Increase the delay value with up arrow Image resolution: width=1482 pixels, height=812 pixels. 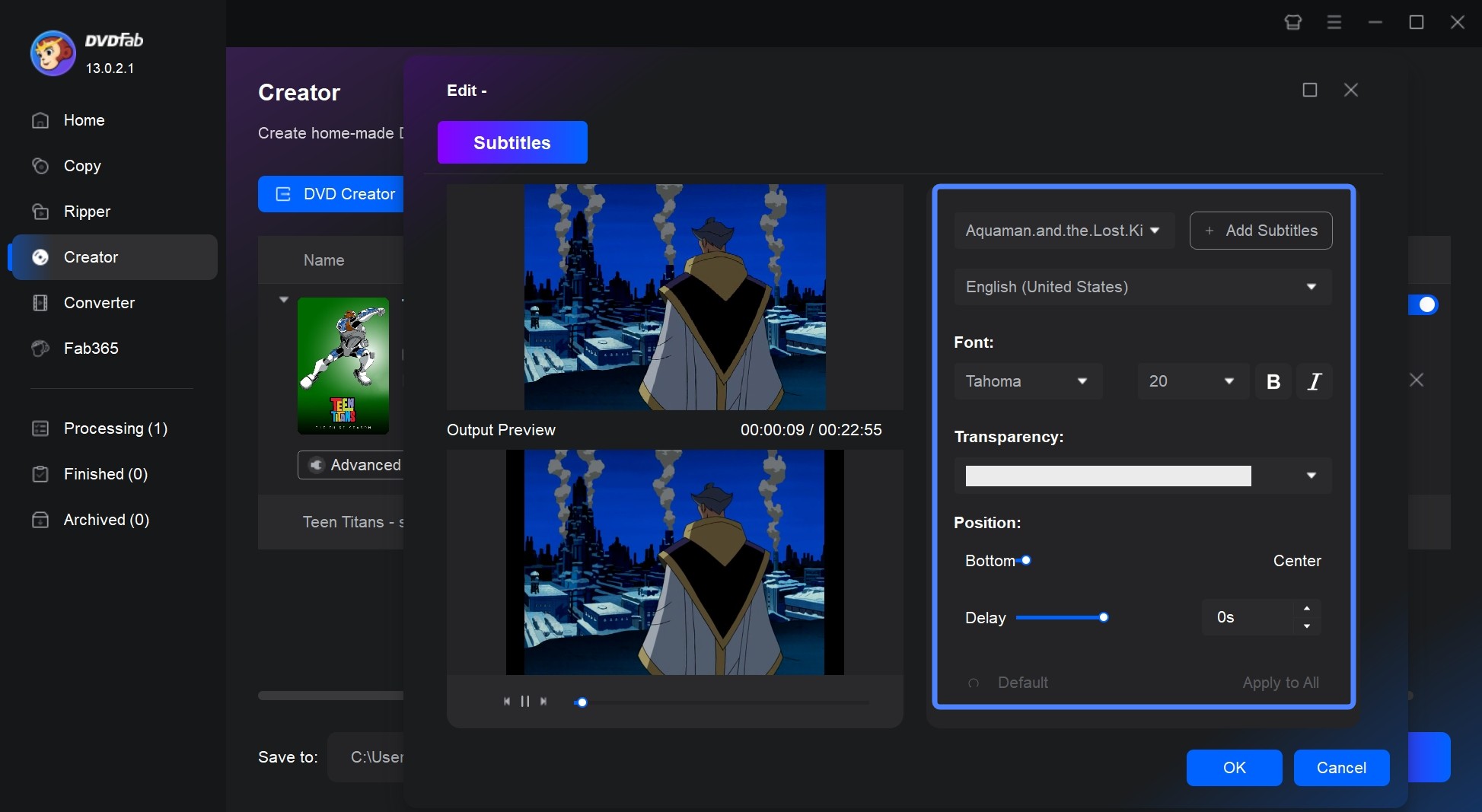pos(1307,608)
